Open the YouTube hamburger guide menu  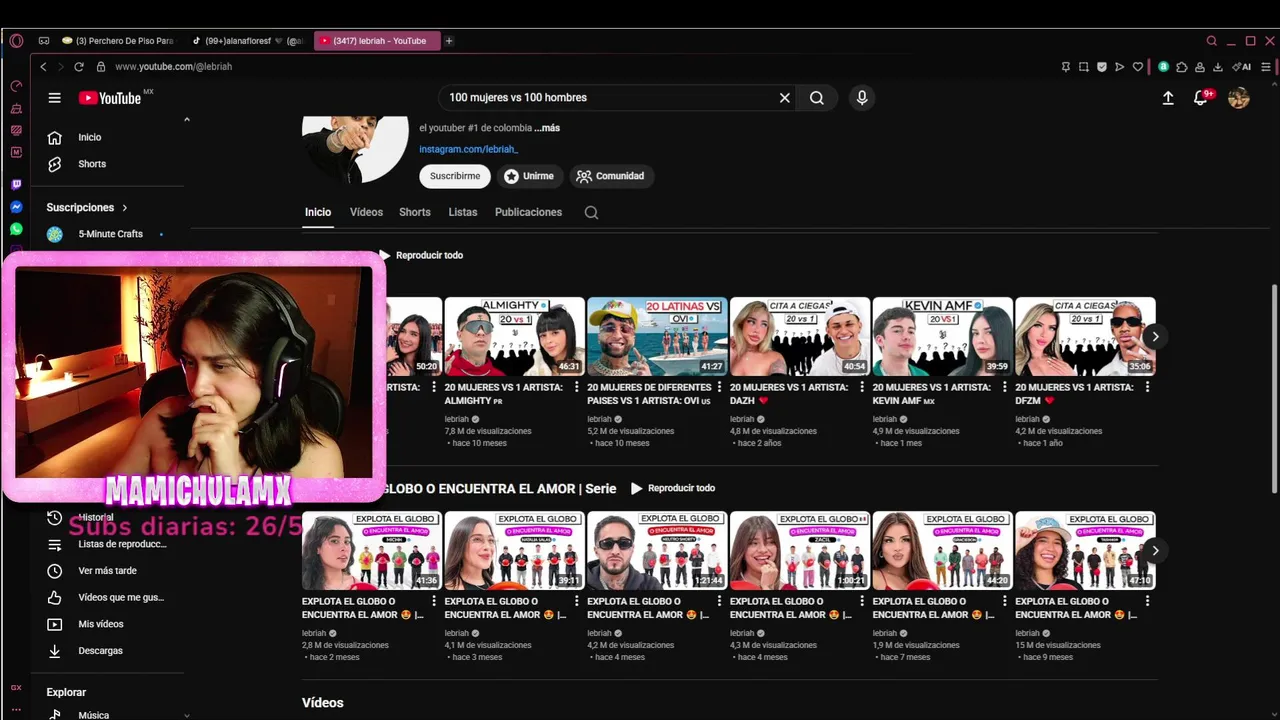click(55, 98)
